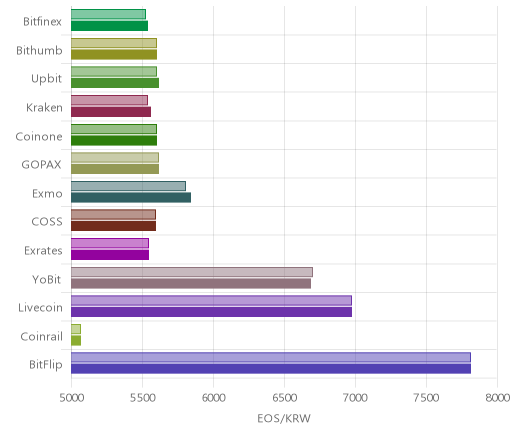This screenshot has height=436, width=512.
Task: Click the dark maroon Kraken bar
Action: pyautogui.click(x=111, y=112)
